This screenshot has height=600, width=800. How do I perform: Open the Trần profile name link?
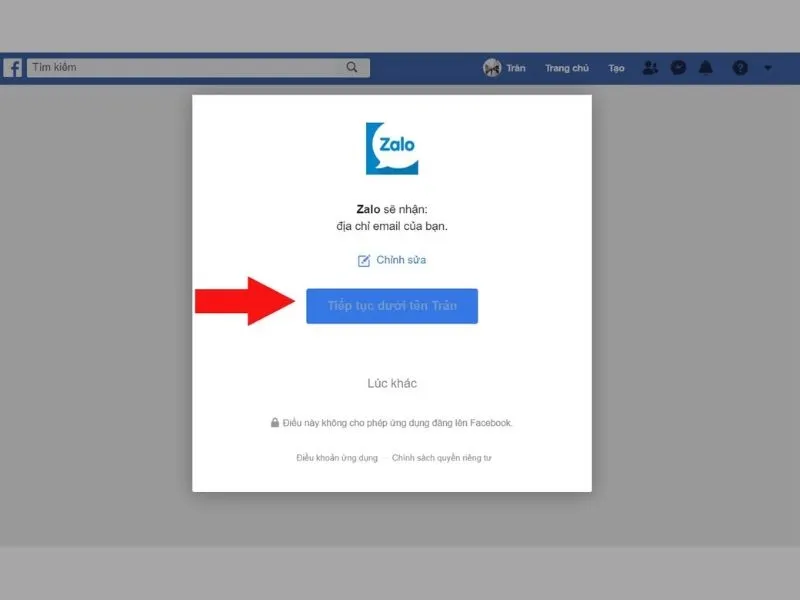[516, 68]
